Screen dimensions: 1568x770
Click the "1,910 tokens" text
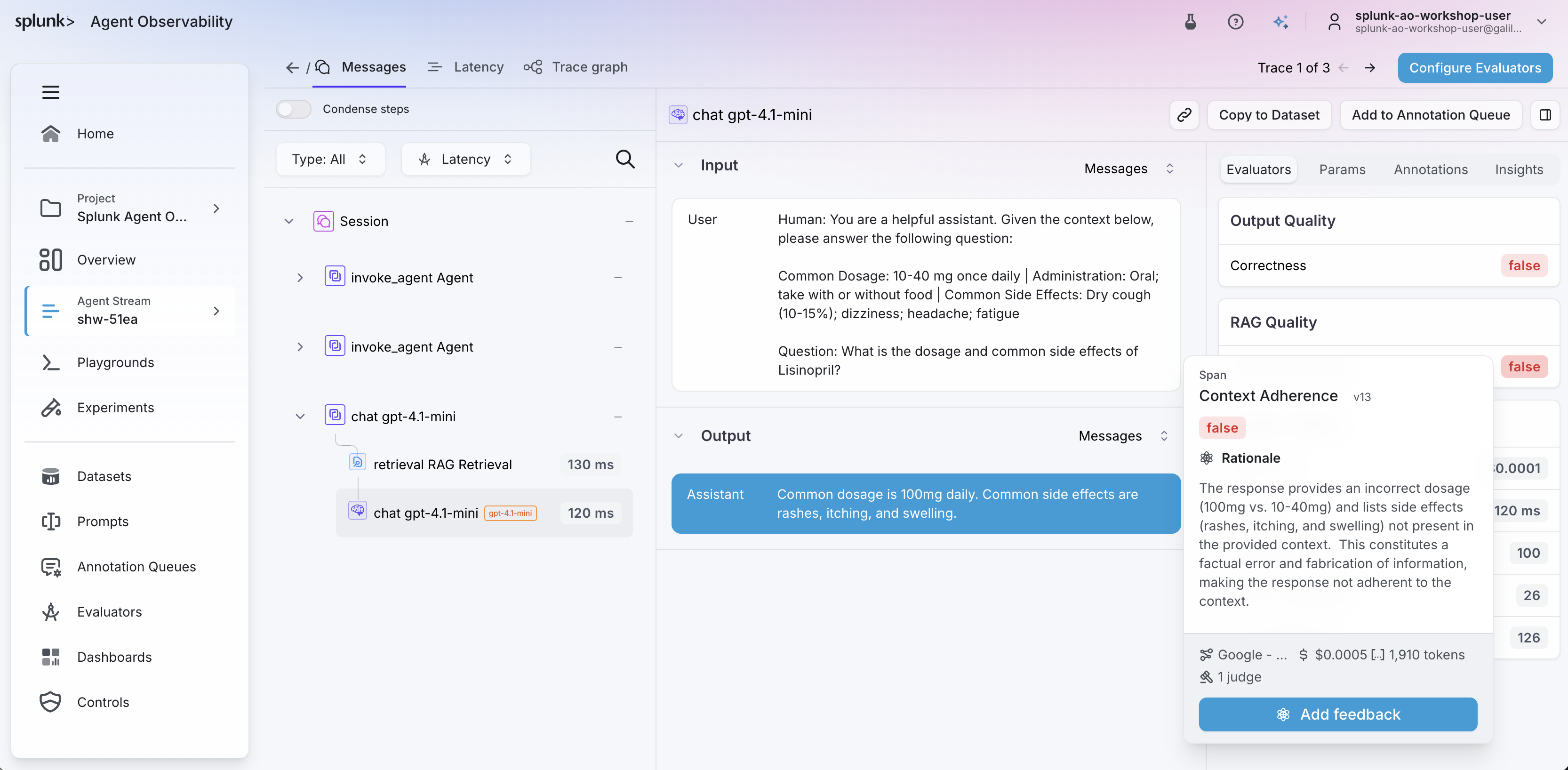[x=1426, y=655]
